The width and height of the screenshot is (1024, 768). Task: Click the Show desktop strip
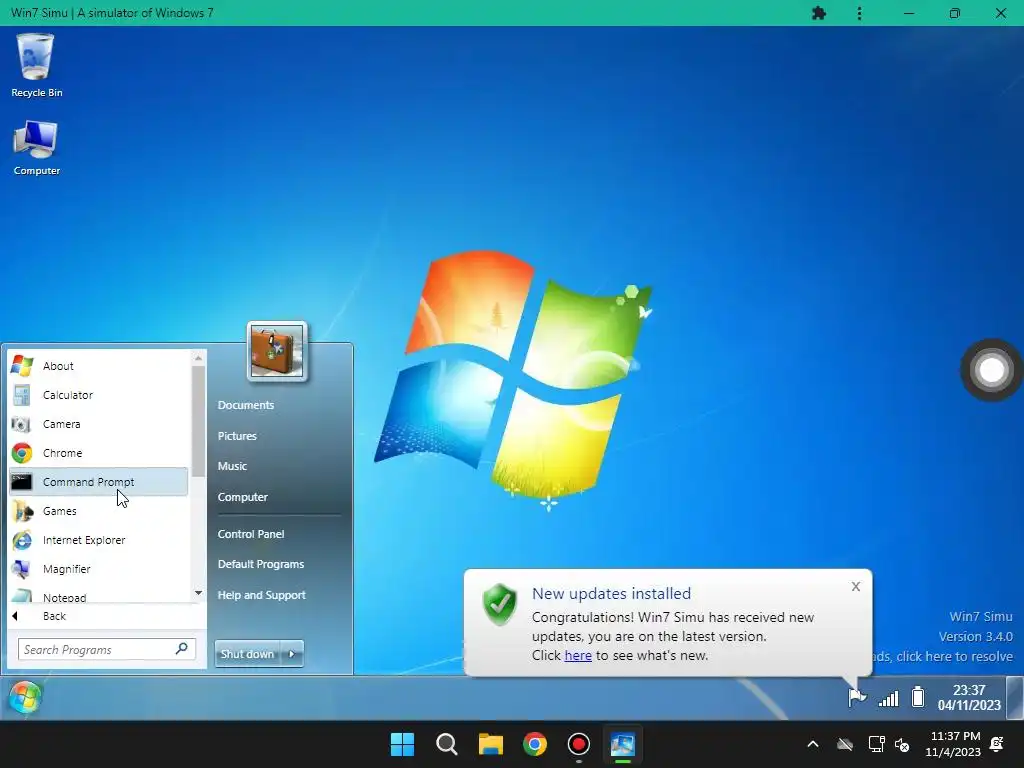[1015, 697]
